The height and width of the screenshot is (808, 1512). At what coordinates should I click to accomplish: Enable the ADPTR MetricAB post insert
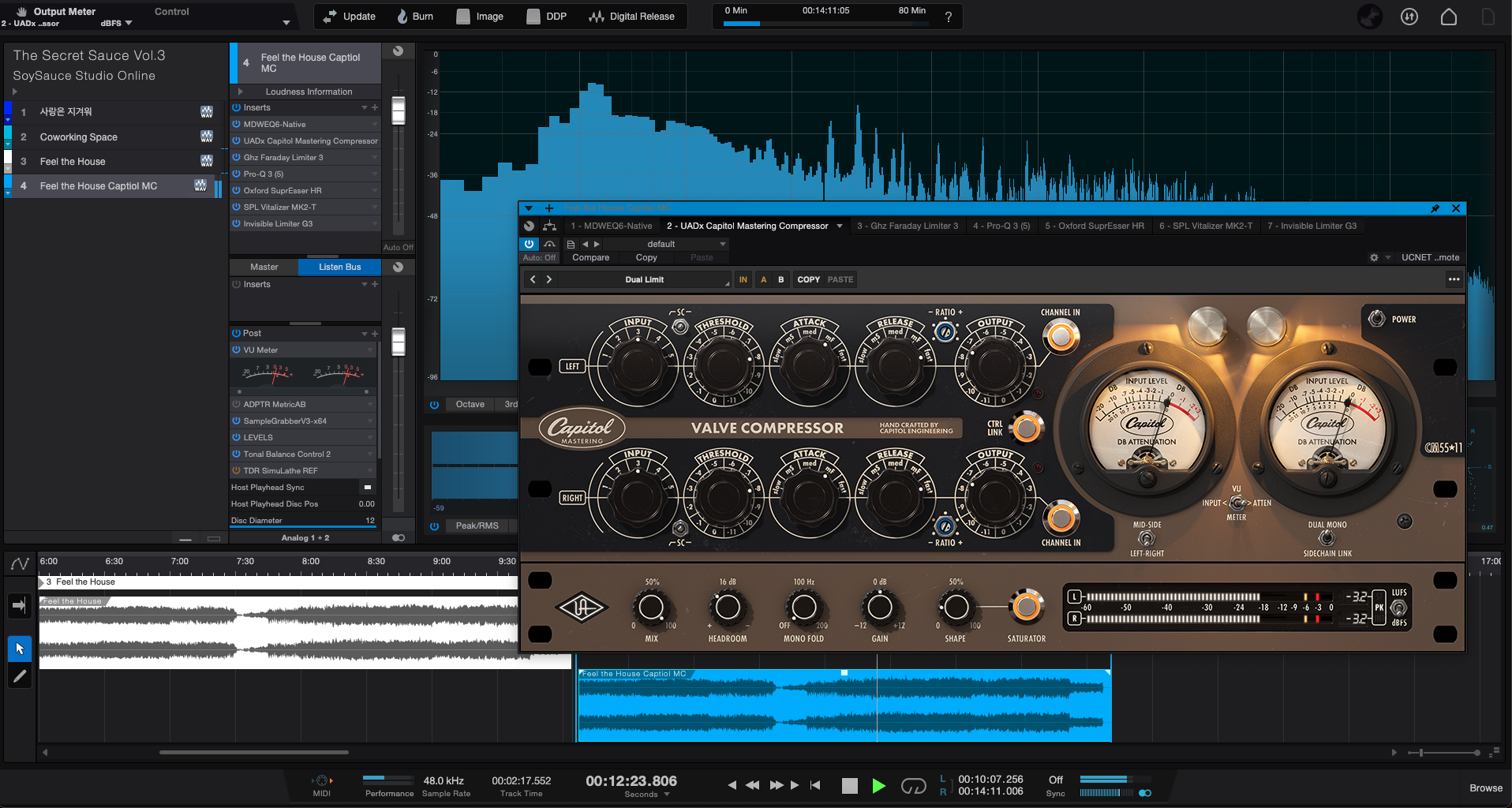(236, 404)
